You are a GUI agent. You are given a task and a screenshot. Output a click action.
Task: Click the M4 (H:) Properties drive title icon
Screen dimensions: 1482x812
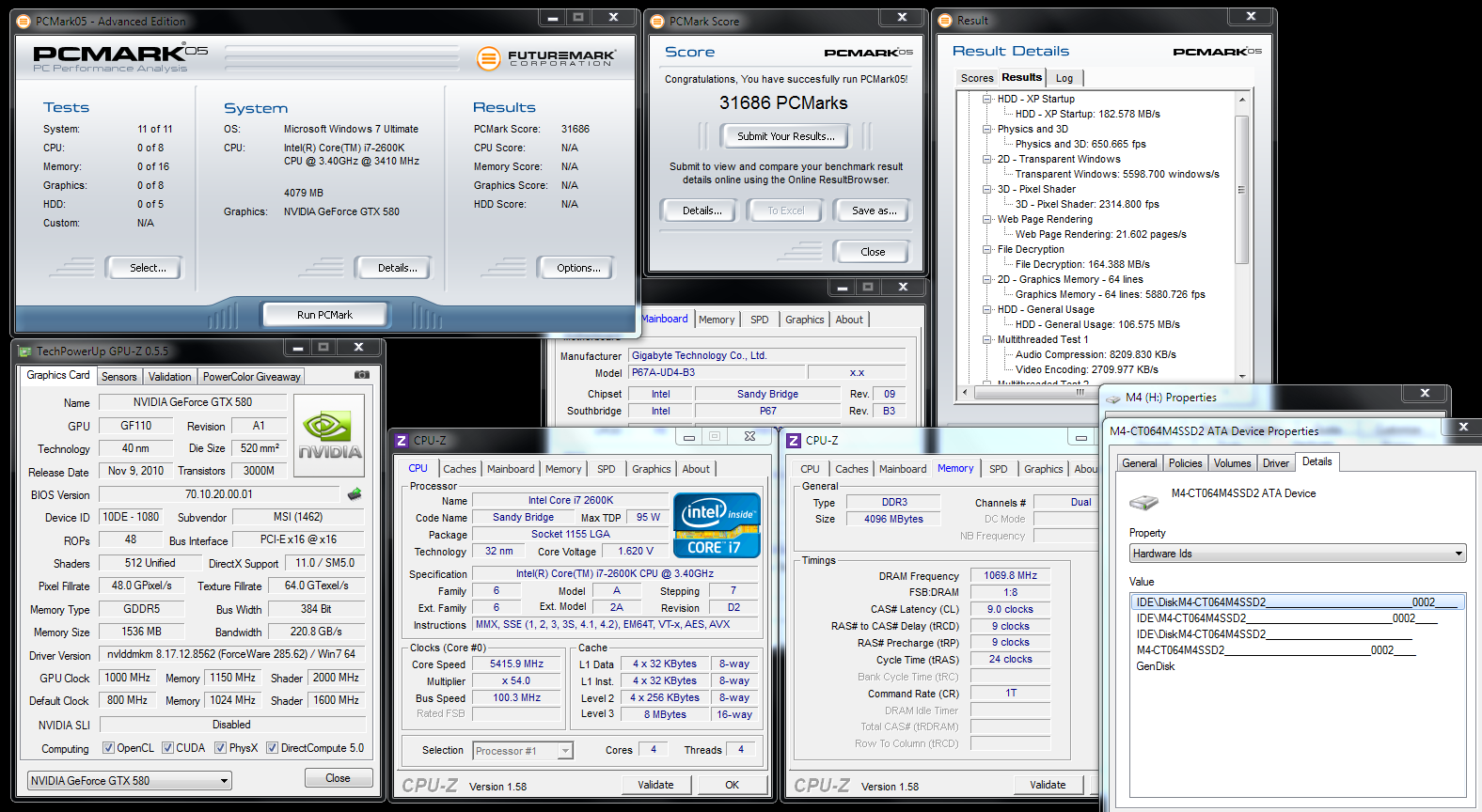click(x=1113, y=398)
